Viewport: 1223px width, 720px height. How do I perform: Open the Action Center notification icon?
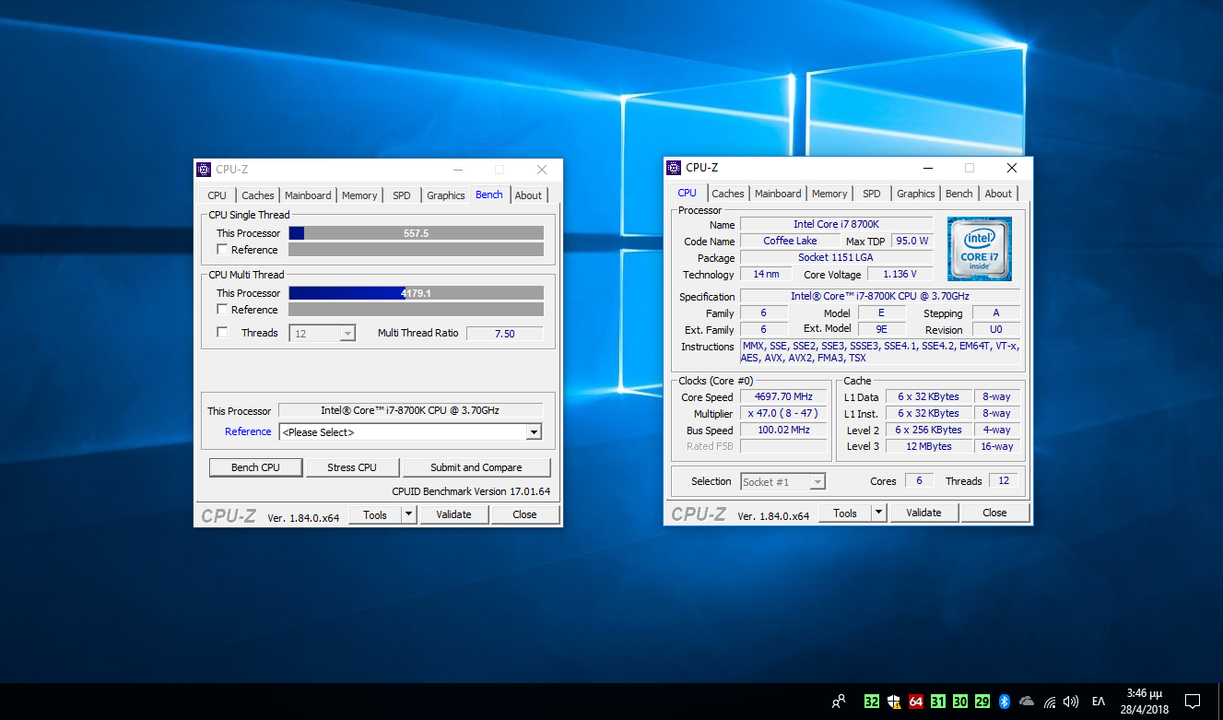click(x=1192, y=701)
